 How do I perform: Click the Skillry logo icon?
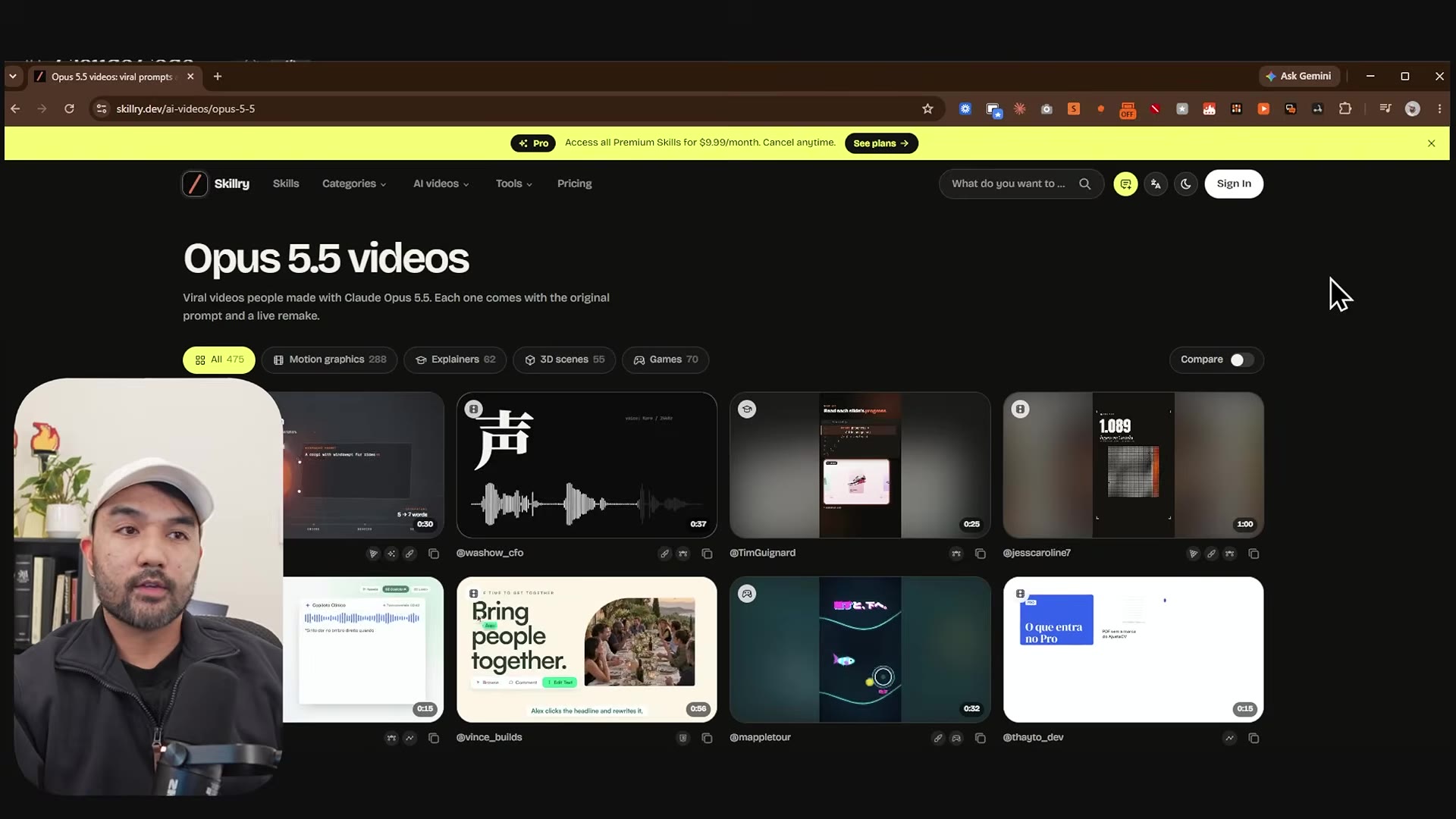pyautogui.click(x=195, y=184)
